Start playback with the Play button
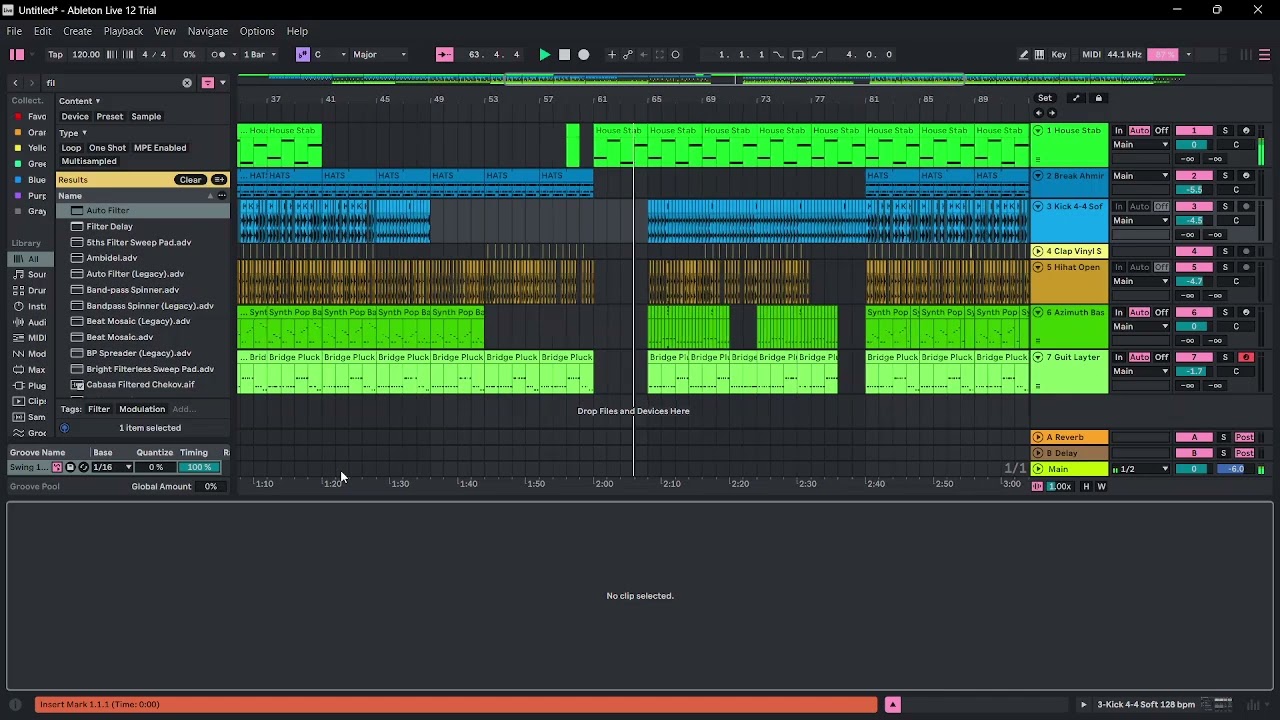Screen dimensions: 1280x720 [544, 55]
